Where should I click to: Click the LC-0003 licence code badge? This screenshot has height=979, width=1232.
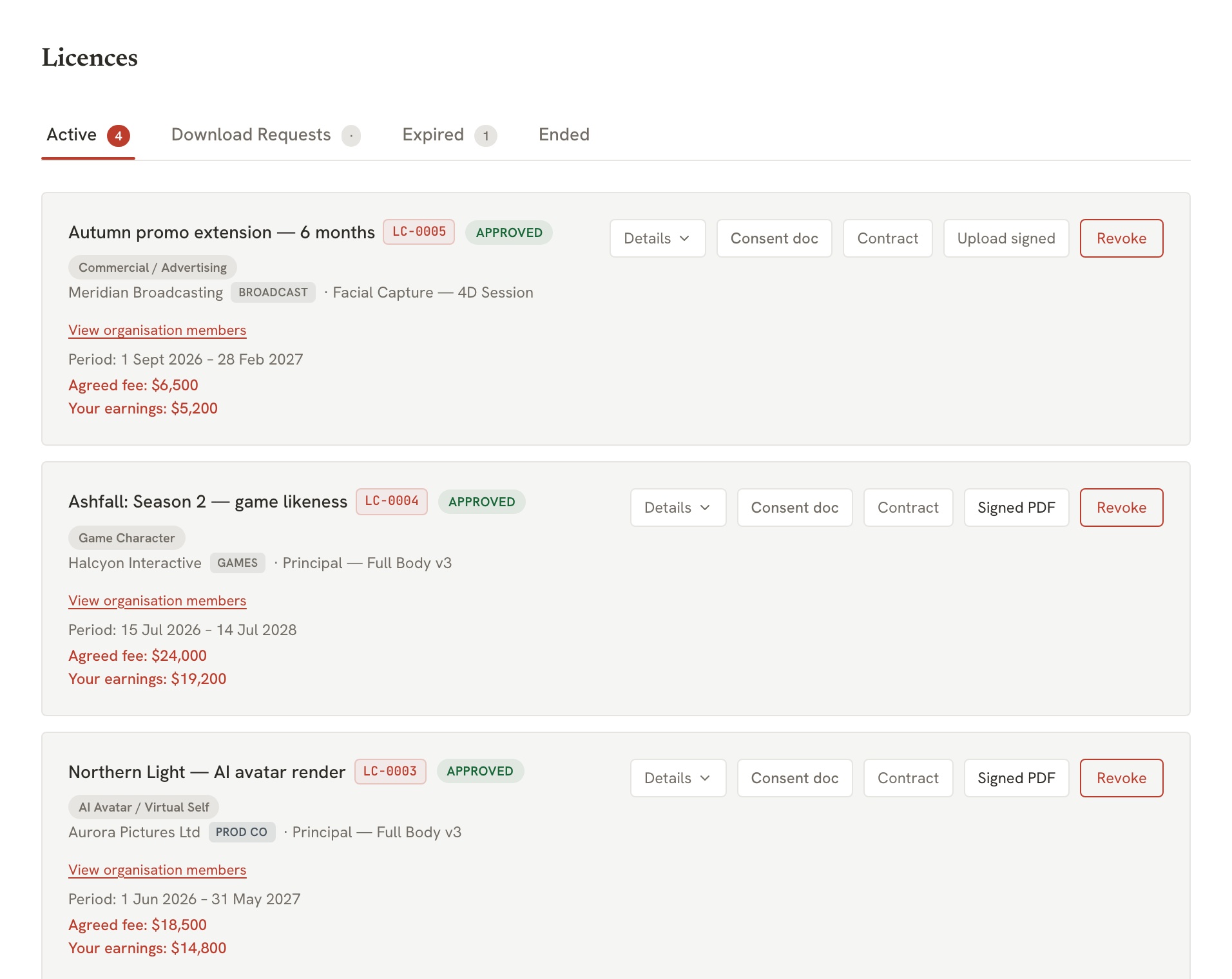coord(390,772)
